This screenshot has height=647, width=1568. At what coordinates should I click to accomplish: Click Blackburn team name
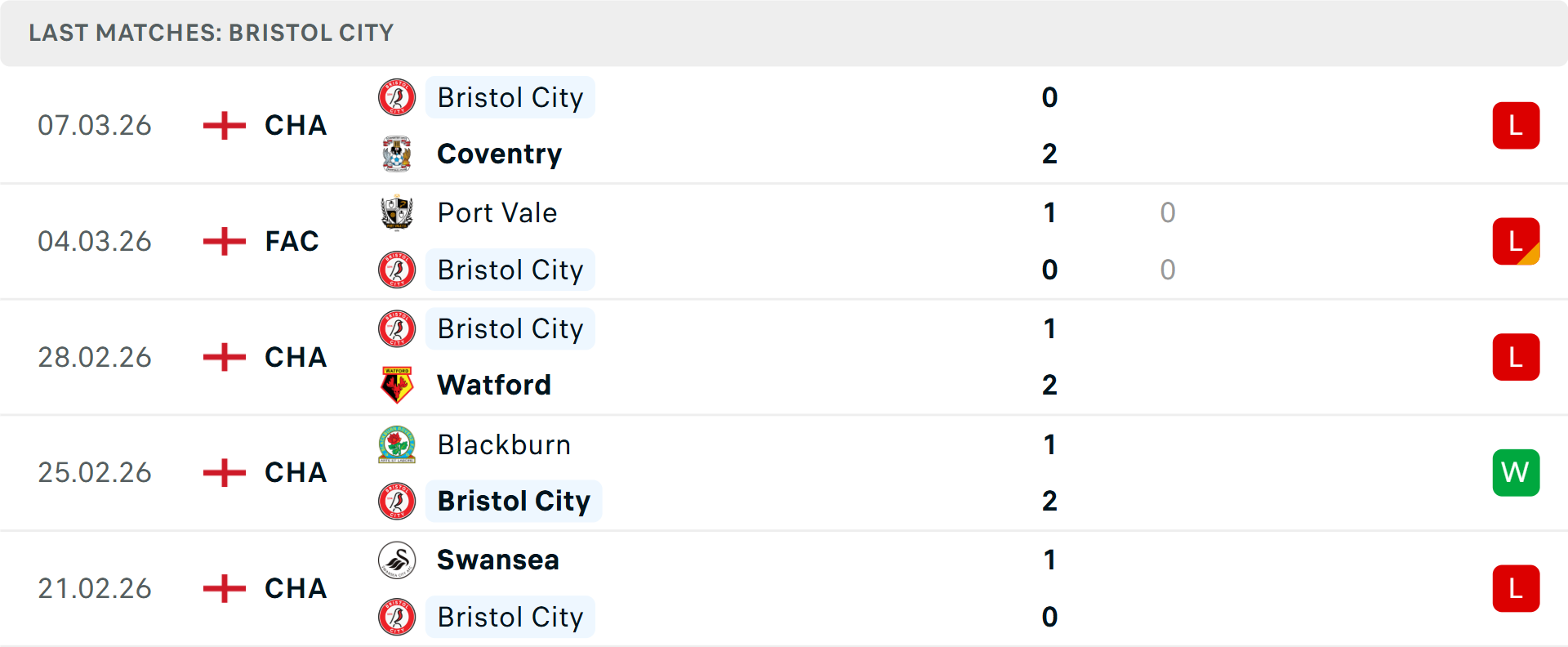(504, 444)
